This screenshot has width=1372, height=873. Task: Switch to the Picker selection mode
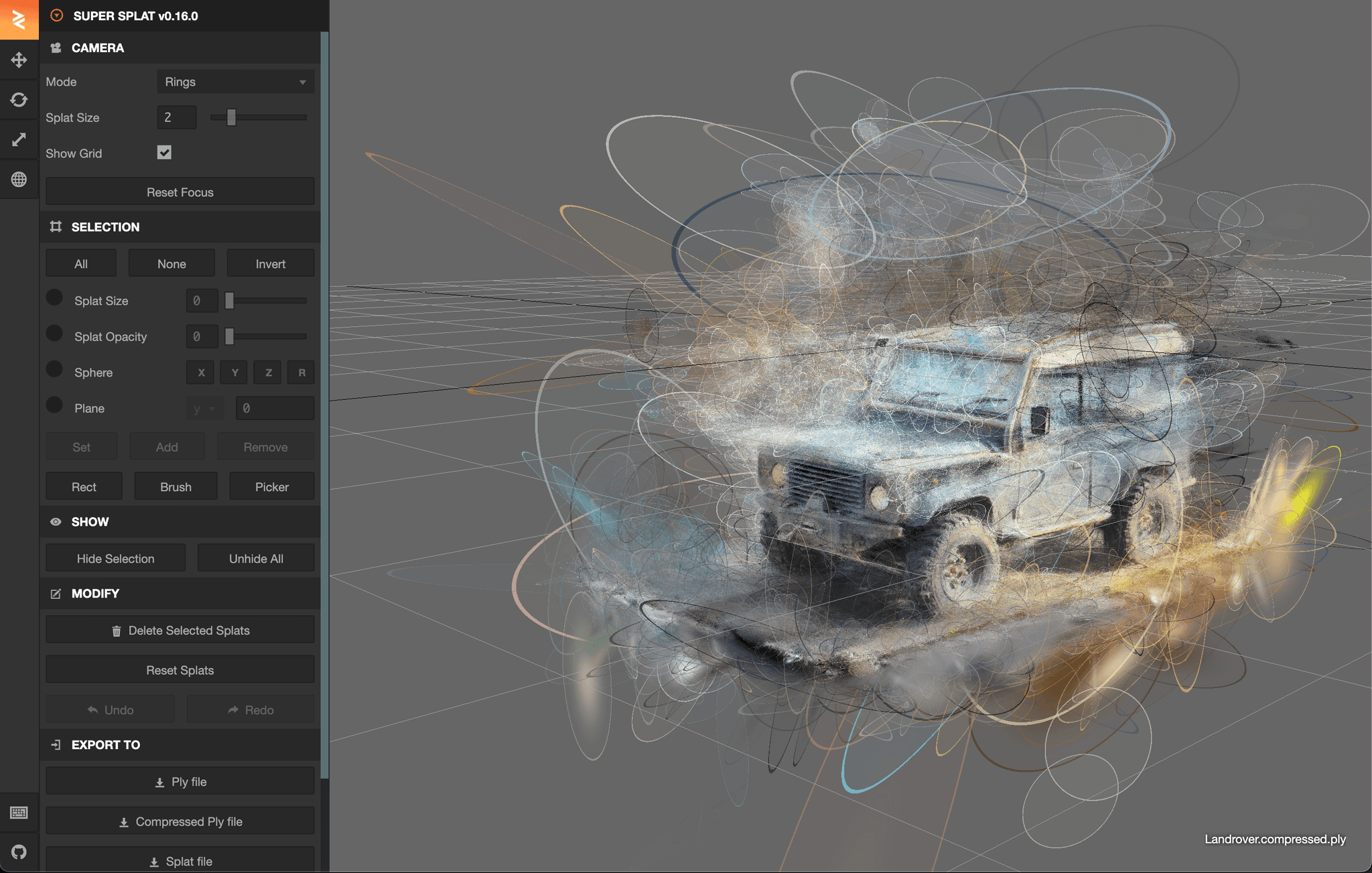pos(271,486)
